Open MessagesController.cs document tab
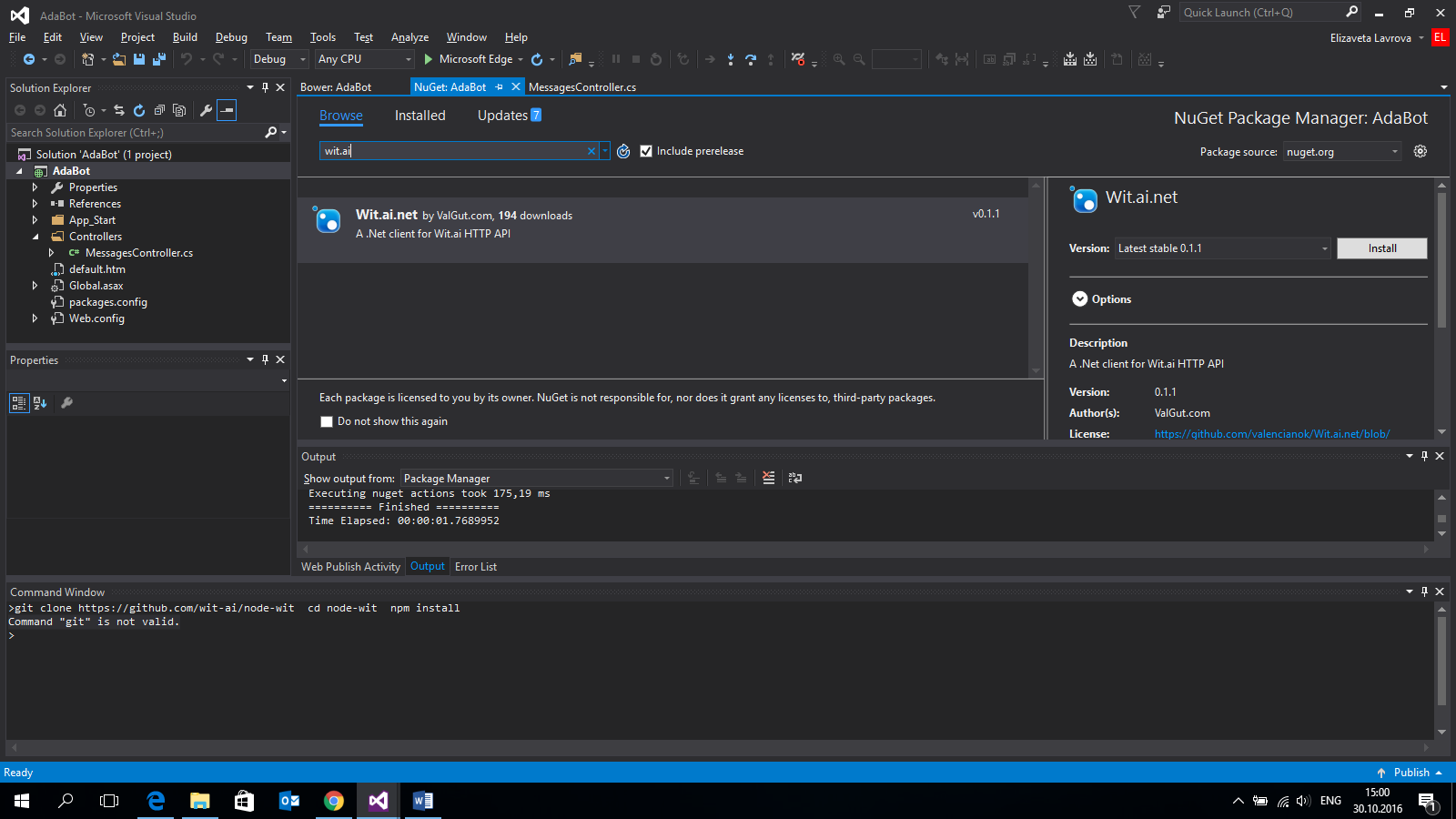1456x819 pixels. click(x=582, y=87)
